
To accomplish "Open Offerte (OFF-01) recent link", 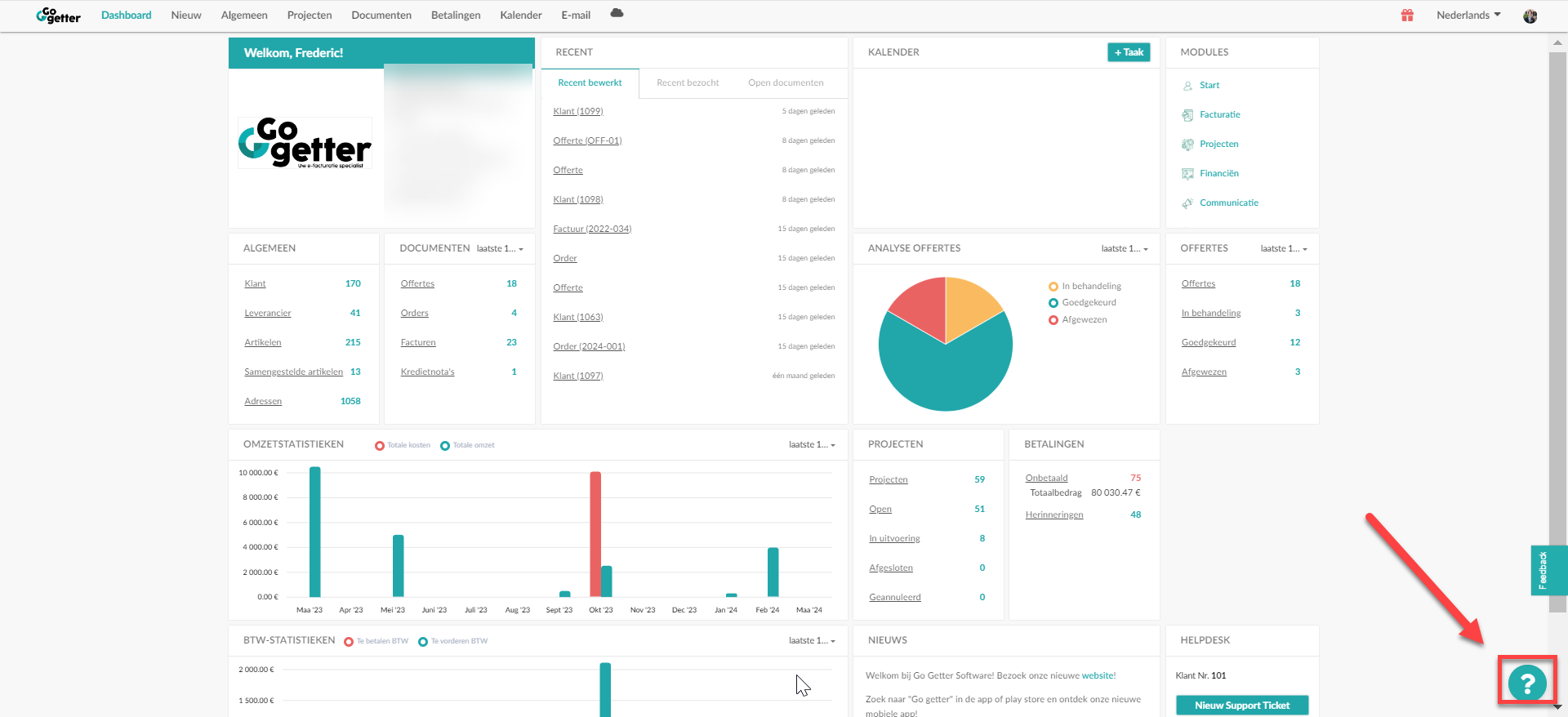I will [587, 140].
